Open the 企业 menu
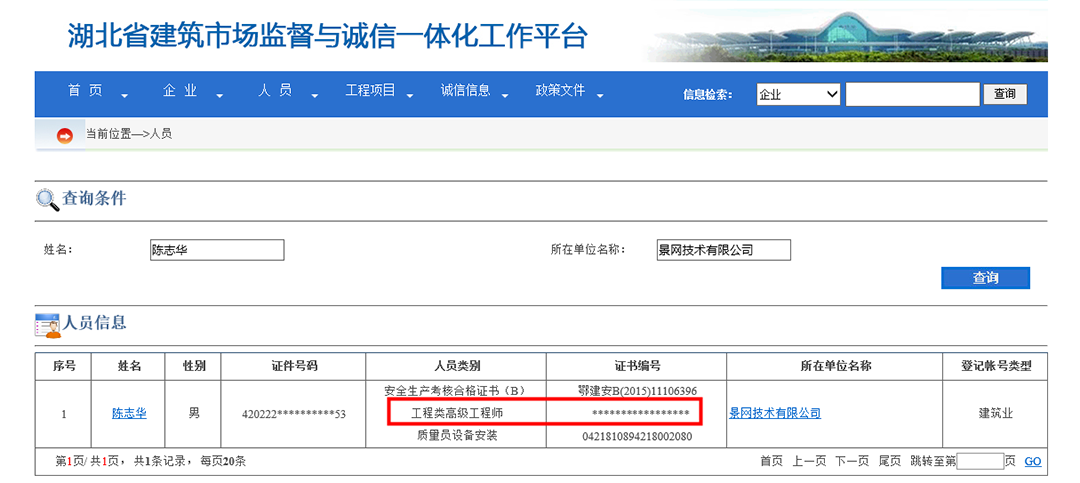 tap(180, 91)
